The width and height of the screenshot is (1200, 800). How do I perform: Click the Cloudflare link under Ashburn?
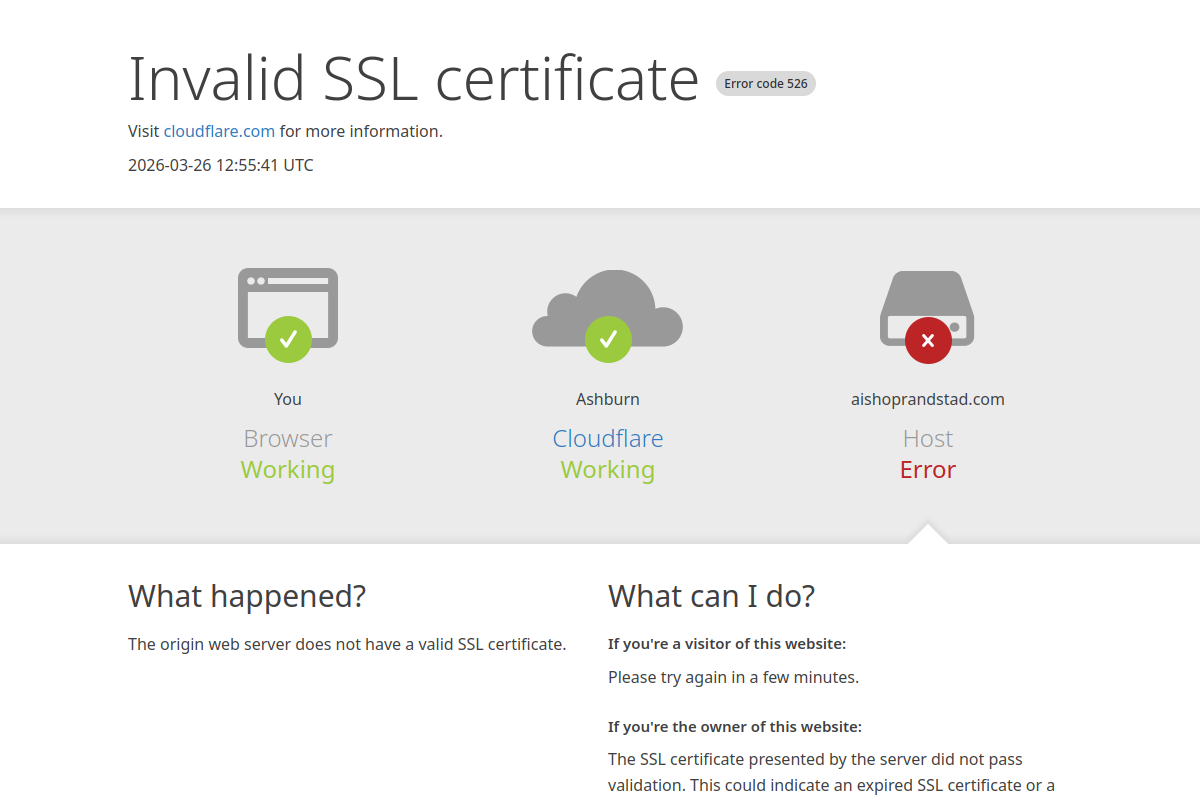click(x=607, y=438)
